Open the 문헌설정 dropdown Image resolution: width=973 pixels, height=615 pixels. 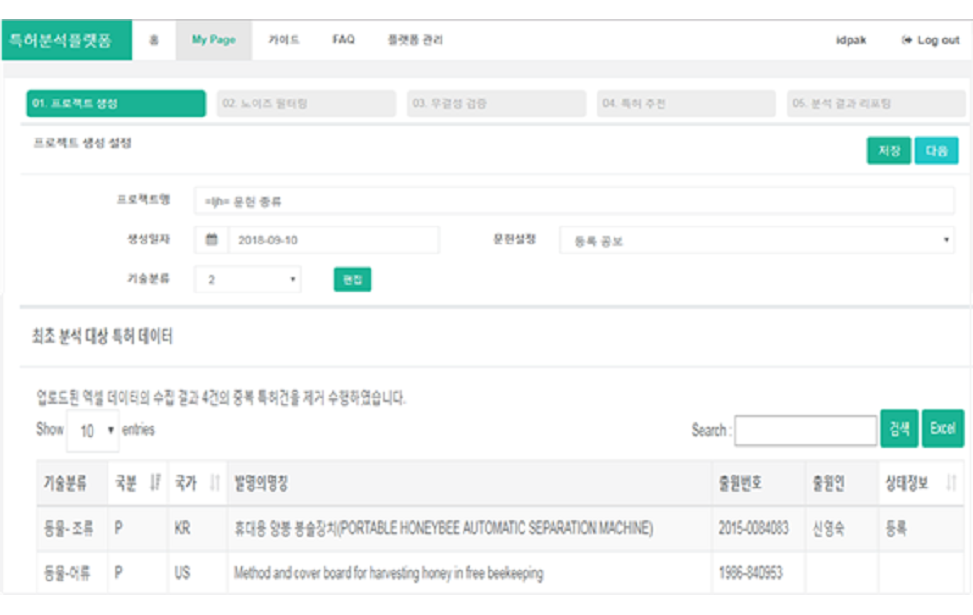click(756, 240)
